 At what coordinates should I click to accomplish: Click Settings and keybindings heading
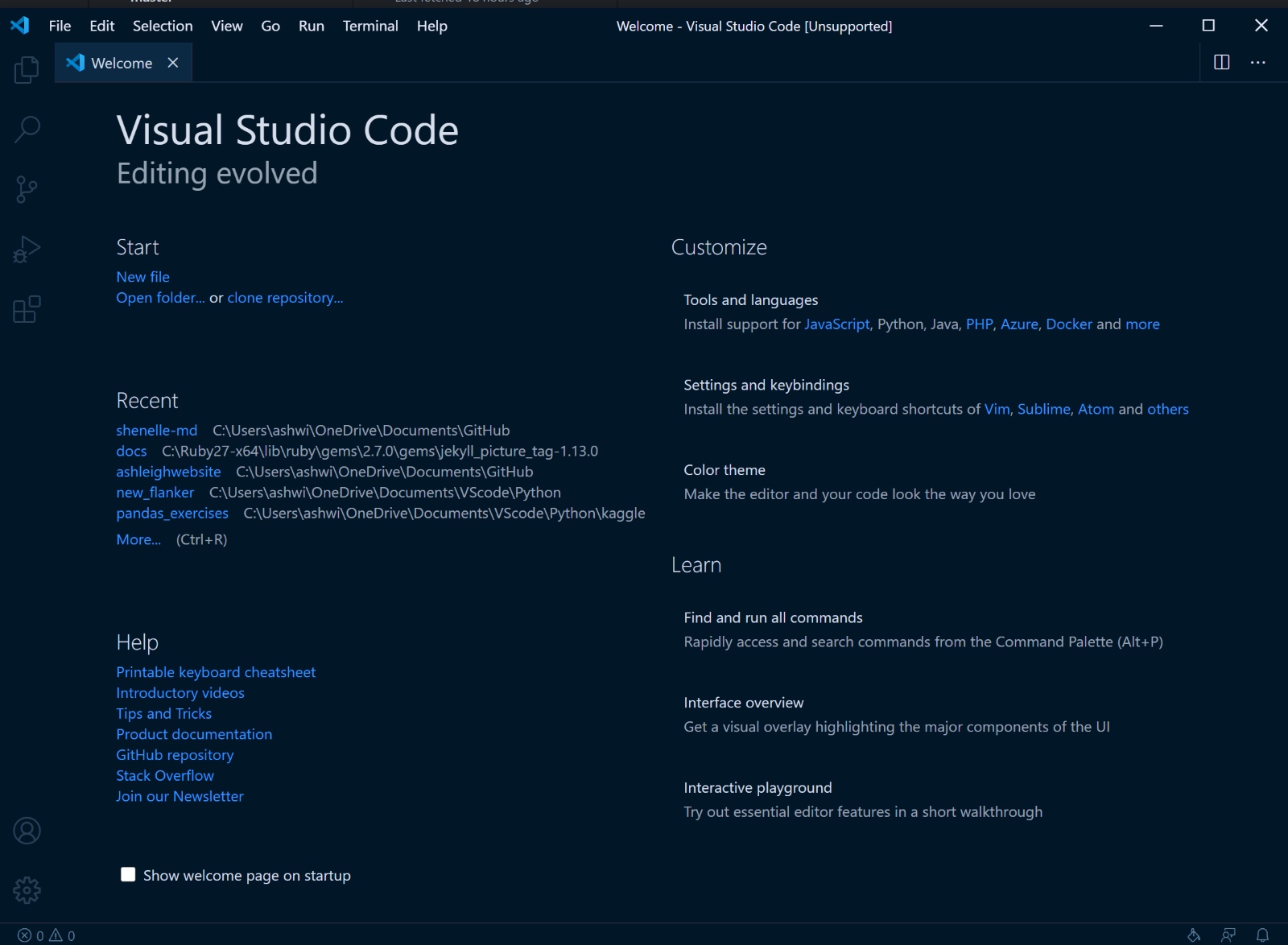pos(766,385)
